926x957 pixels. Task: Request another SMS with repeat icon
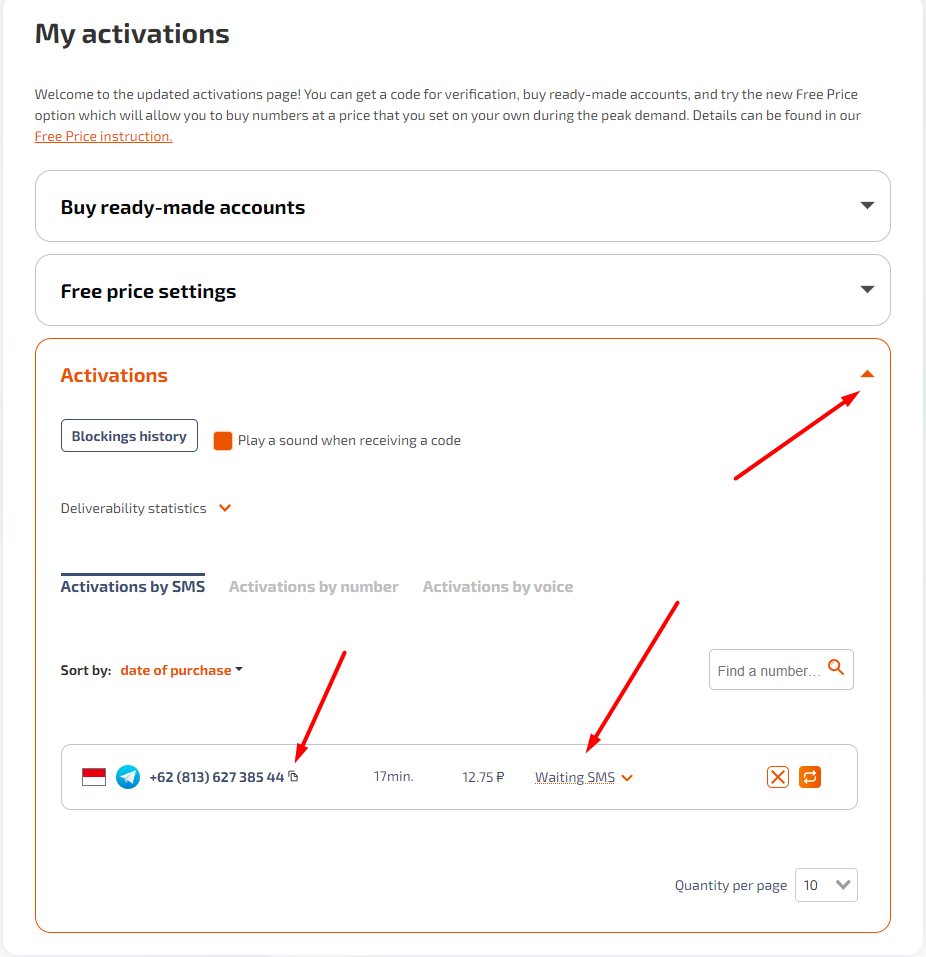[810, 777]
